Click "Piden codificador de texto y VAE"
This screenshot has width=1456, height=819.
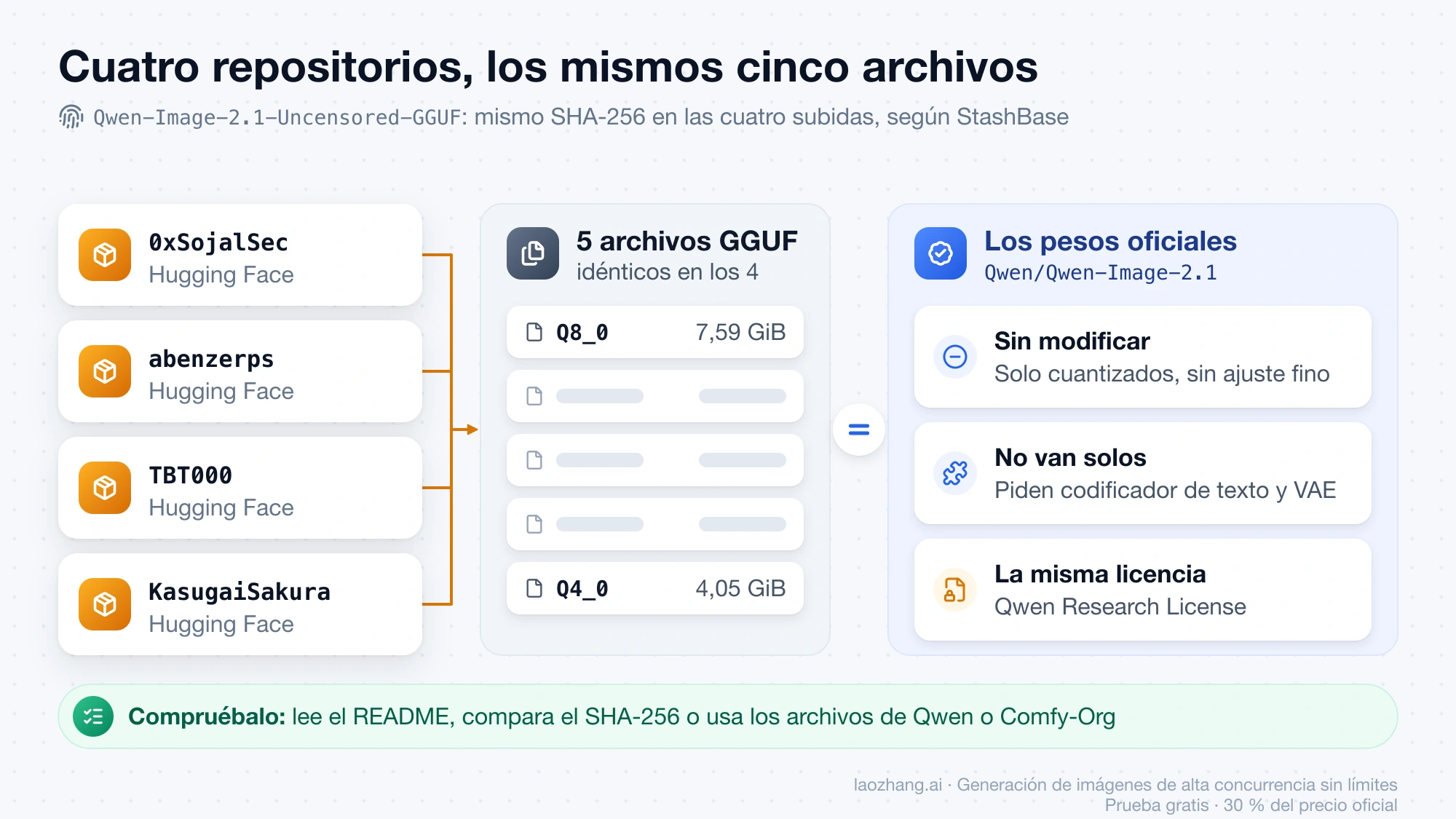click(1165, 490)
